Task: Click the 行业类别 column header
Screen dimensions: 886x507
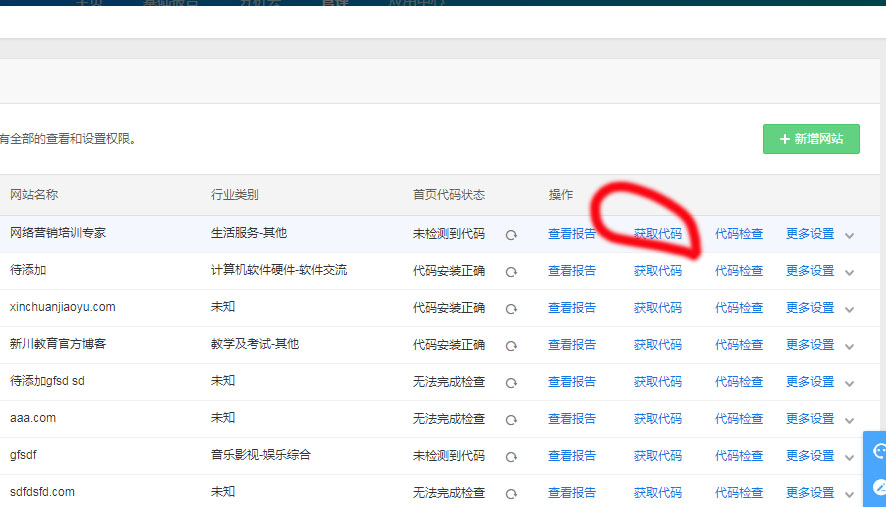Action: click(x=234, y=195)
